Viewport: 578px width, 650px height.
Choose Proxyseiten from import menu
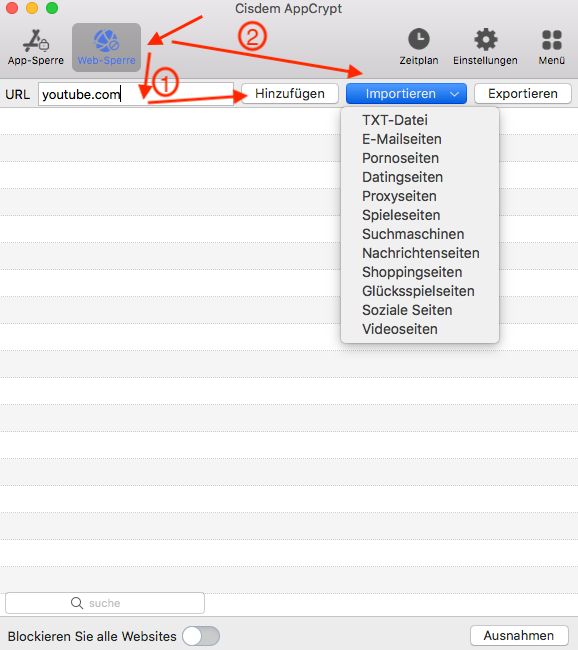pos(399,196)
